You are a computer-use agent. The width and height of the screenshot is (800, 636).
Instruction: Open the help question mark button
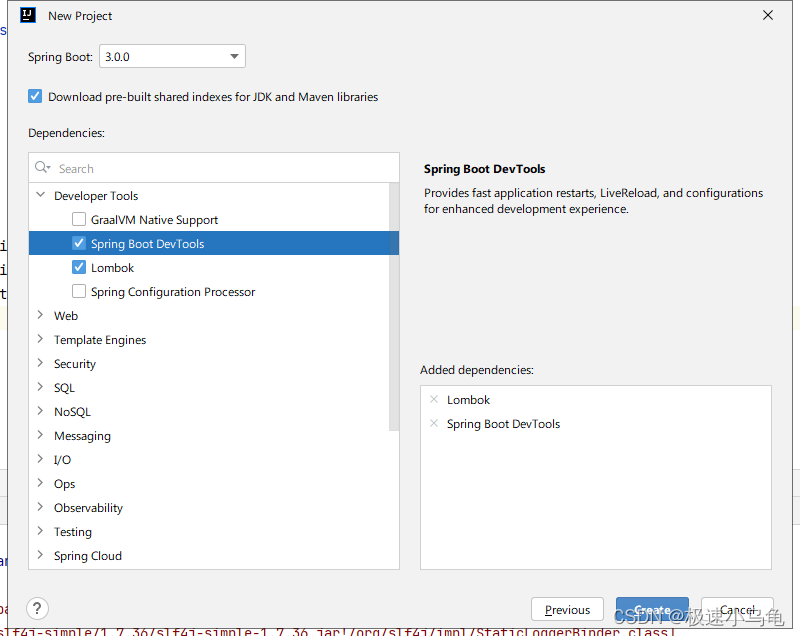37,608
